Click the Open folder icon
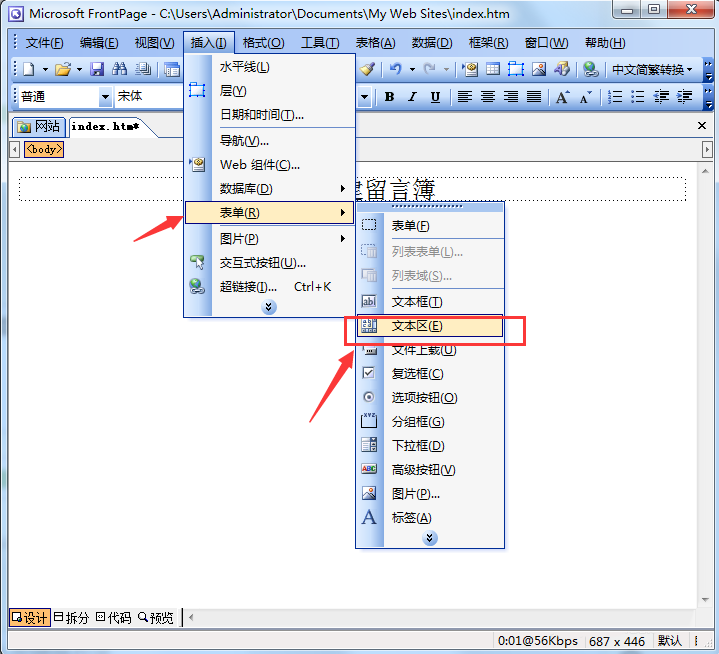This screenshot has width=719, height=654. pos(63,69)
